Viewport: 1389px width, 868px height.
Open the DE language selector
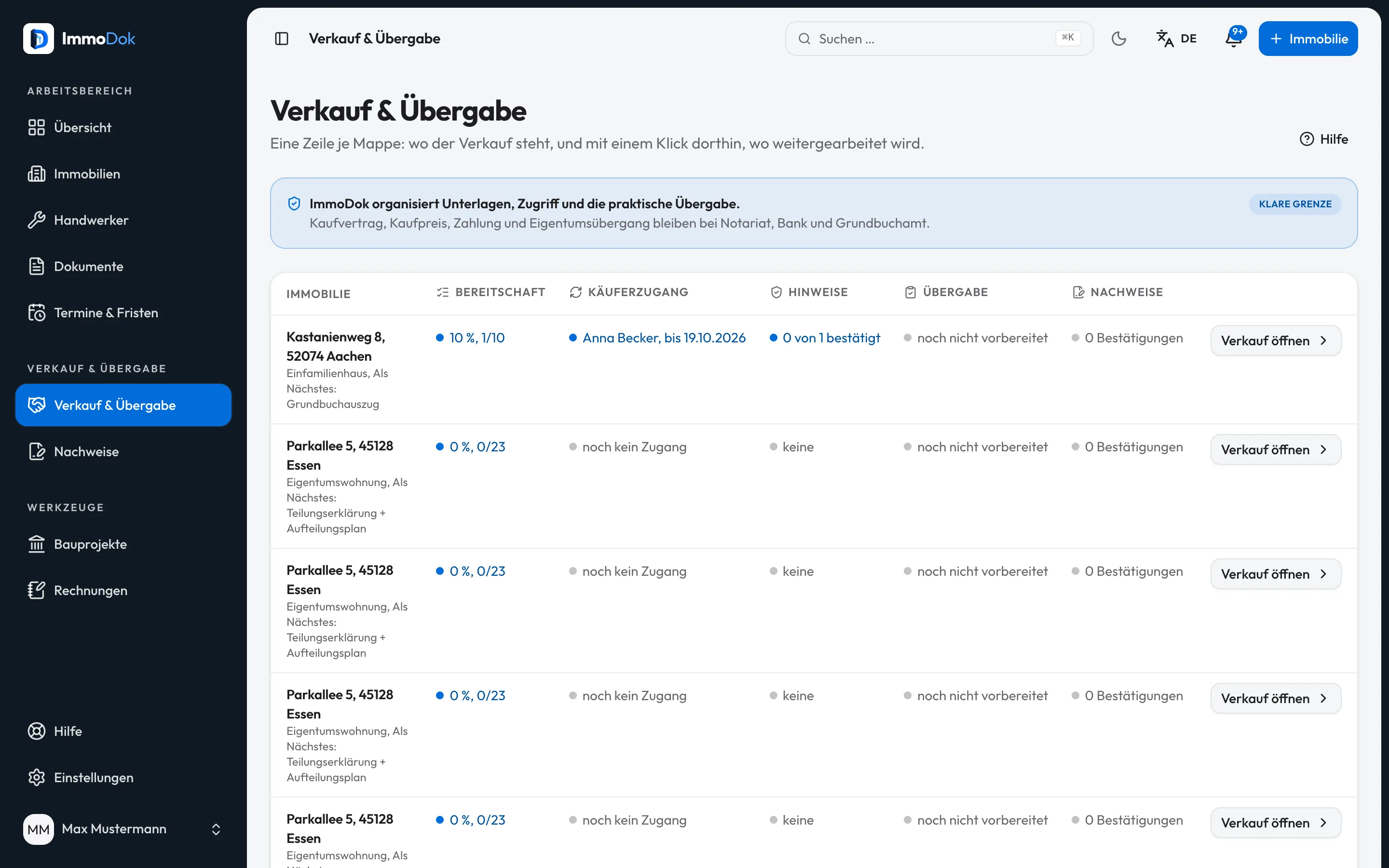[x=1177, y=39]
